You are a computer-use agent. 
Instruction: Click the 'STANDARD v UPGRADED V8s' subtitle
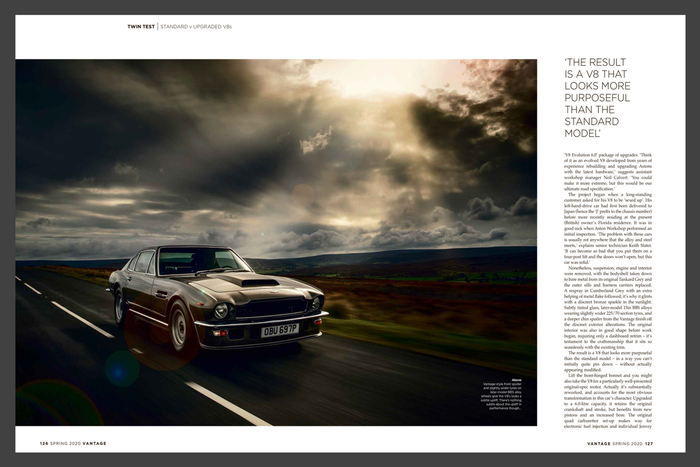[x=196, y=27]
